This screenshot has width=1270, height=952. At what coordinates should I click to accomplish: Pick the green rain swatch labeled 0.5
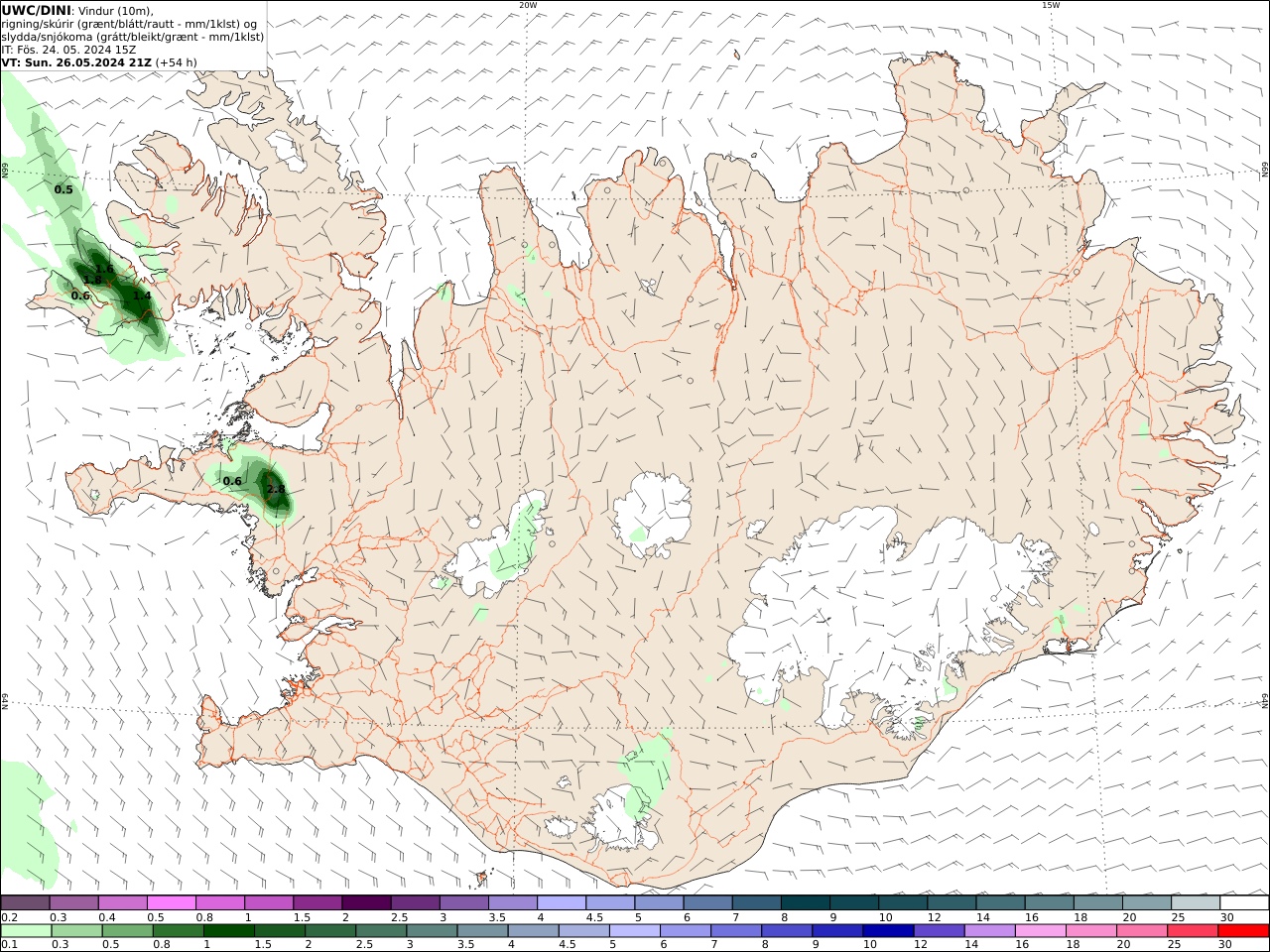point(127,931)
